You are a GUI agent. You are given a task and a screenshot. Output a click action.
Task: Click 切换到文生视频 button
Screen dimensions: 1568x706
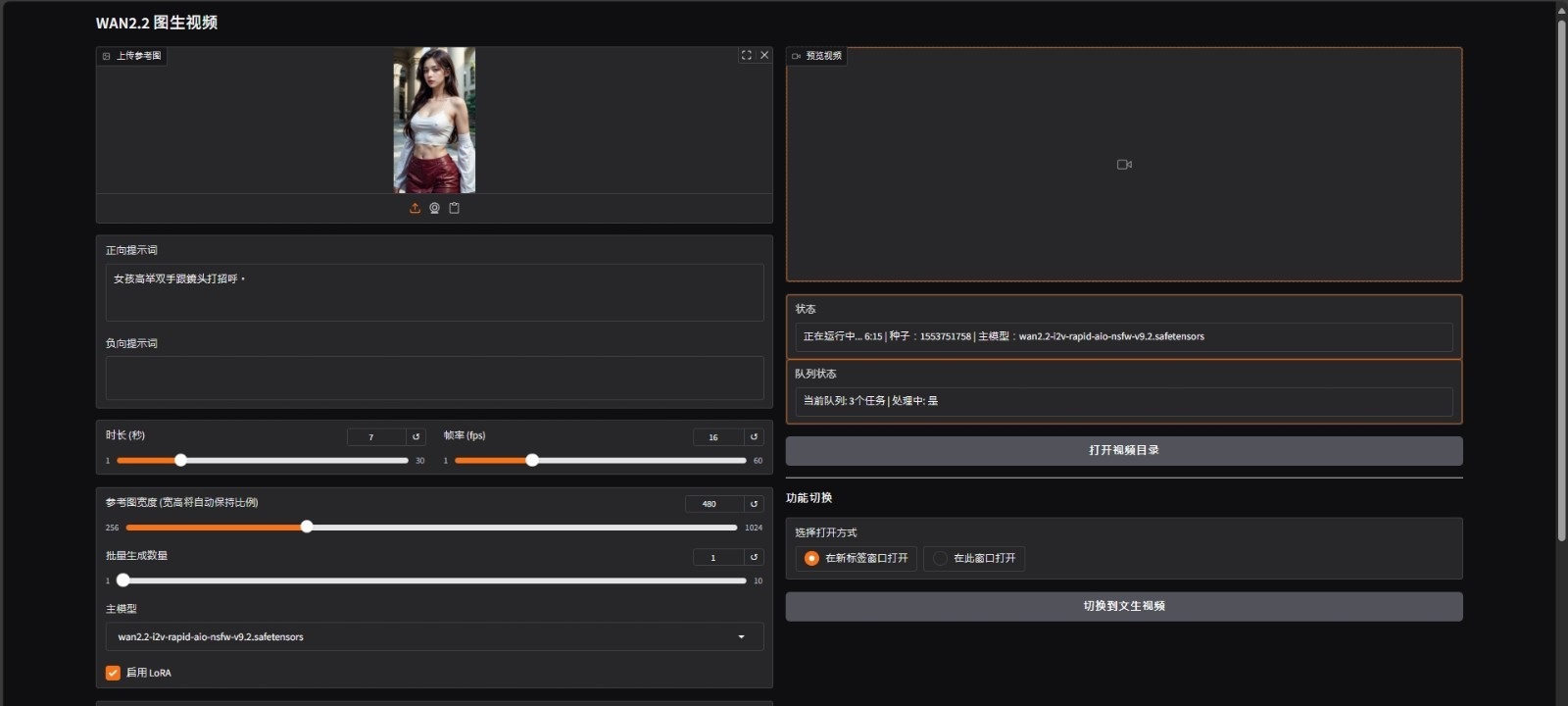pyautogui.click(x=1123, y=606)
